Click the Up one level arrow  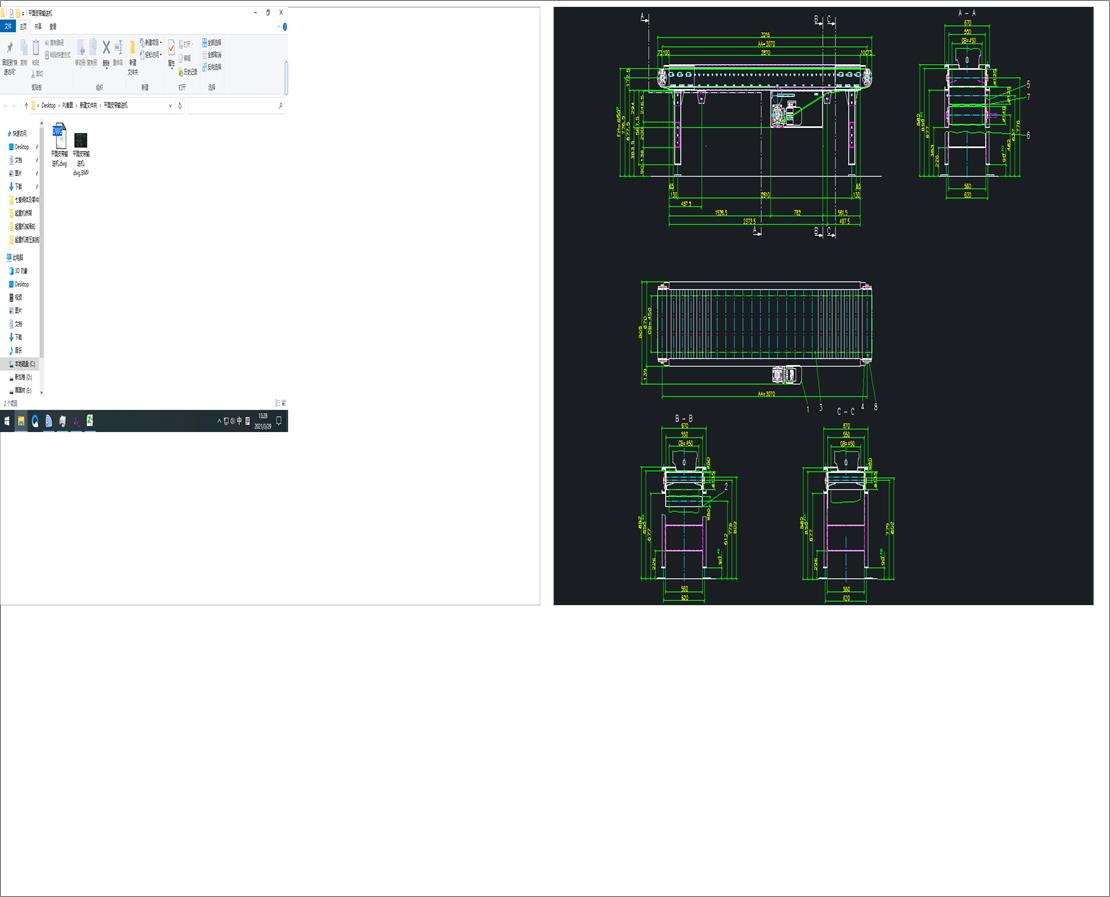coord(26,105)
